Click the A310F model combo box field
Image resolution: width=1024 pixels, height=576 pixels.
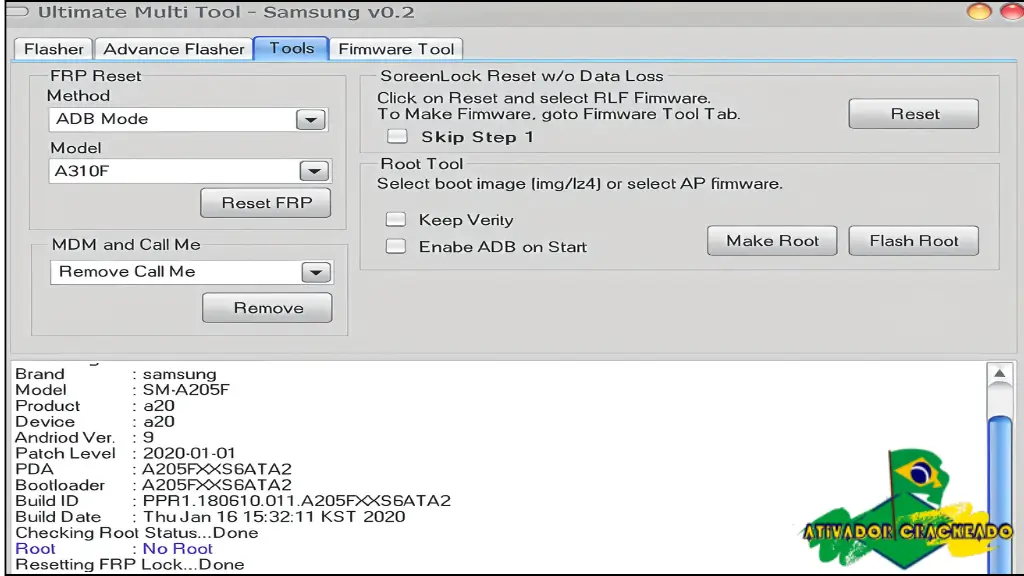(x=190, y=171)
